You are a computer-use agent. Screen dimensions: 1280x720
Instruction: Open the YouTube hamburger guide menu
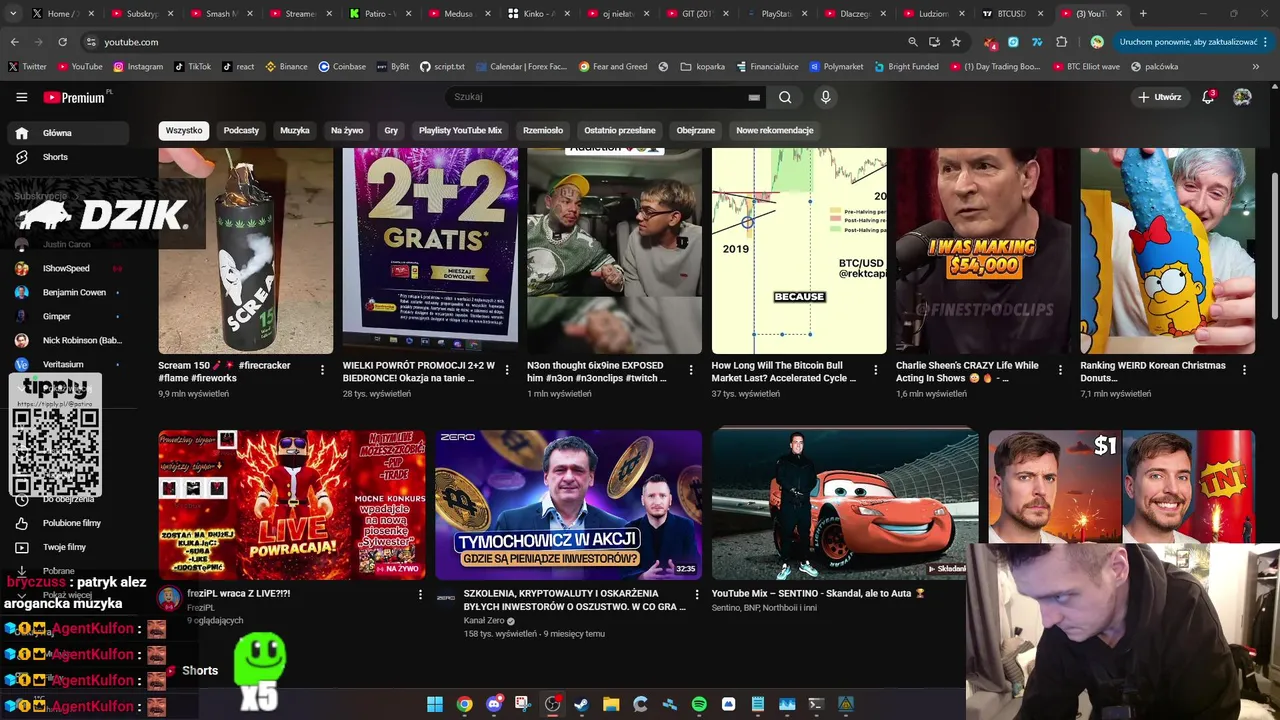[21, 97]
